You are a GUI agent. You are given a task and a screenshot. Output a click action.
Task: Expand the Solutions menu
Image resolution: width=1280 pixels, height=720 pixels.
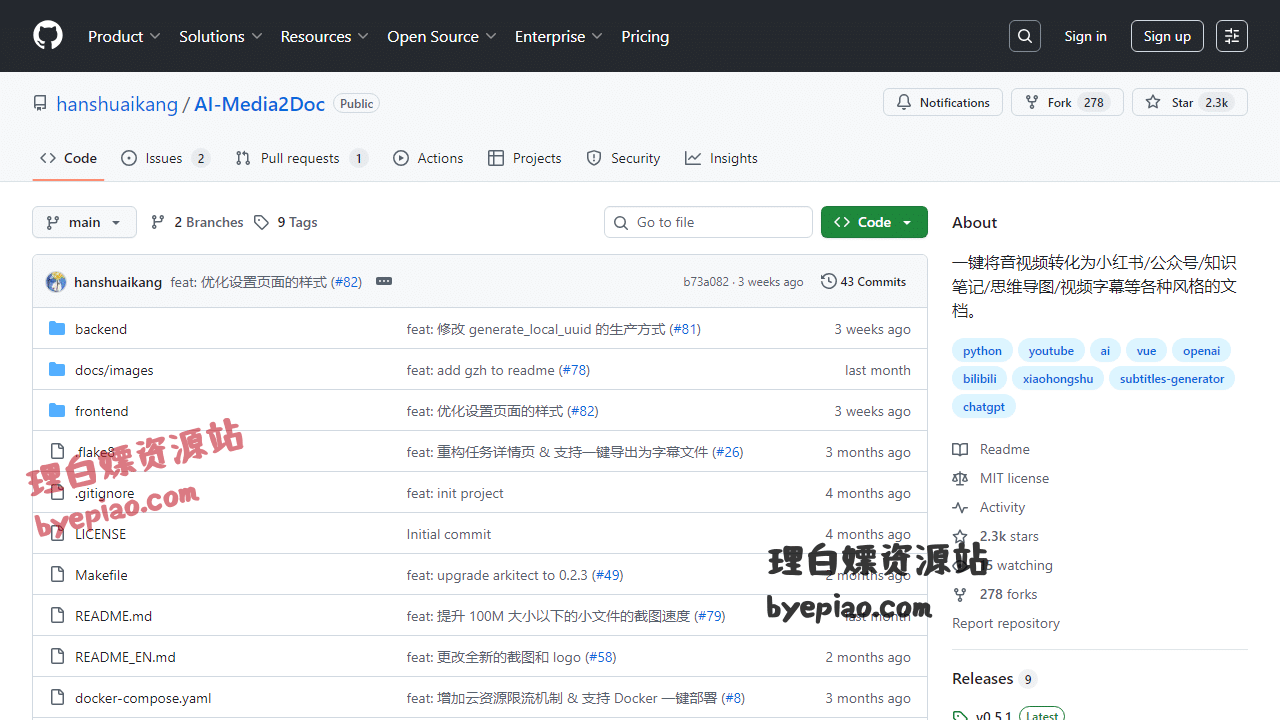pyautogui.click(x=221, y=36)
